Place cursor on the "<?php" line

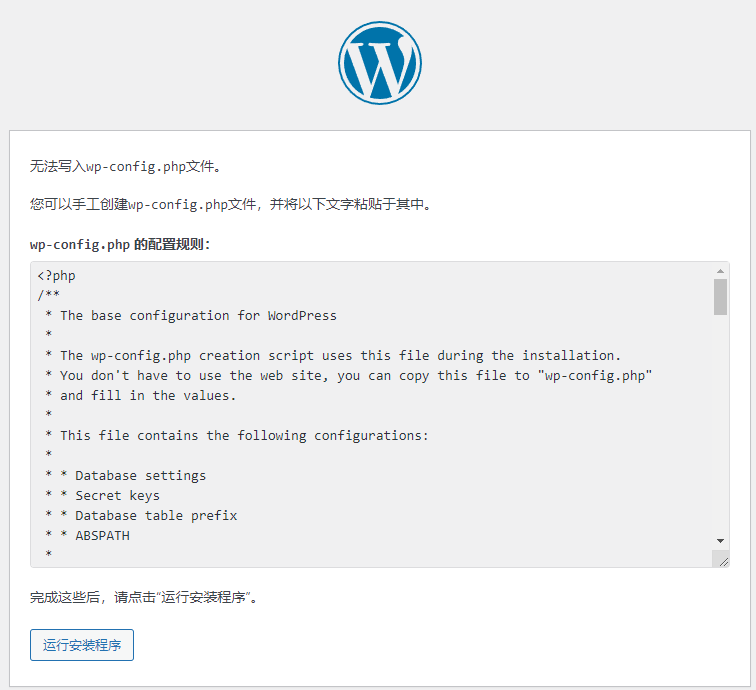click(57, 275)
